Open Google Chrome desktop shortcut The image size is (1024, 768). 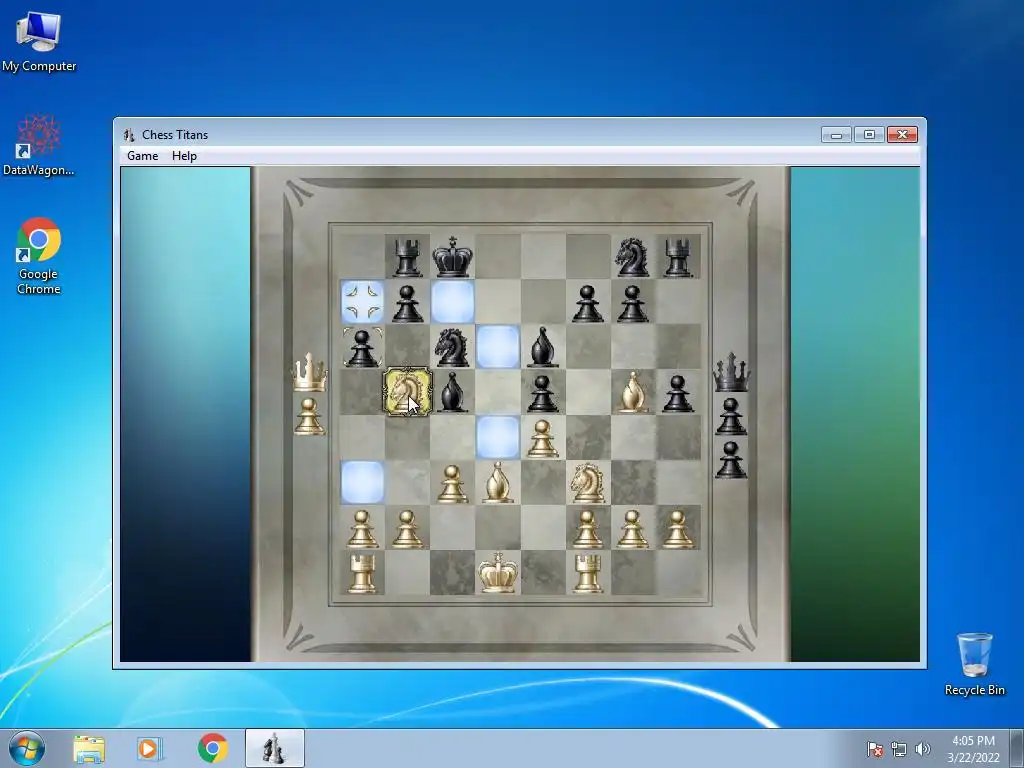[x=39, y=256]
